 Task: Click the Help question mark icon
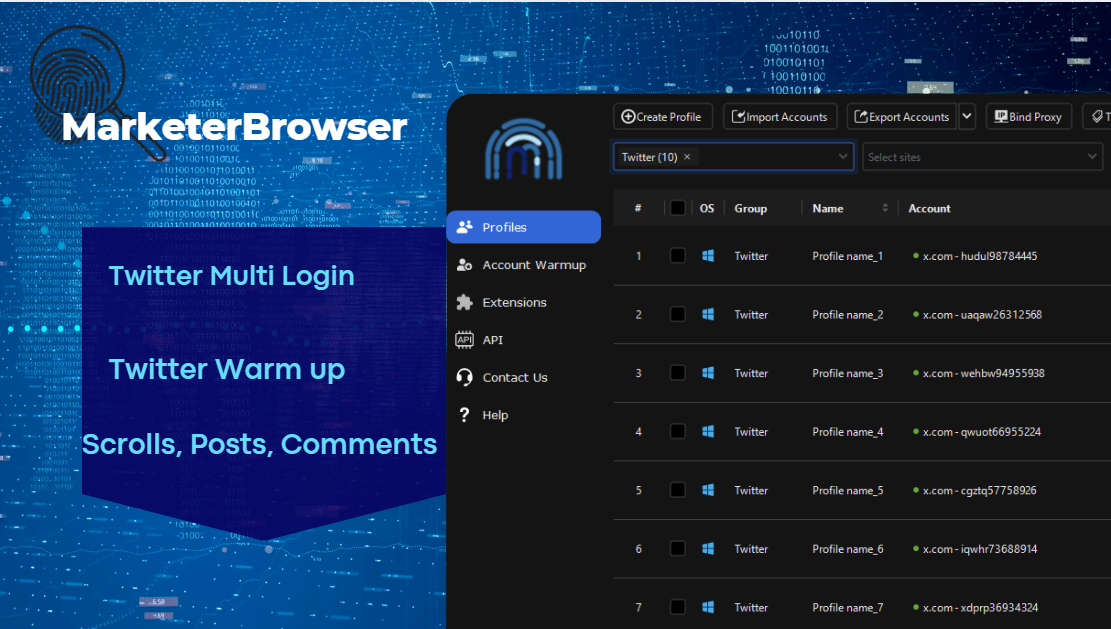(464, 415)
